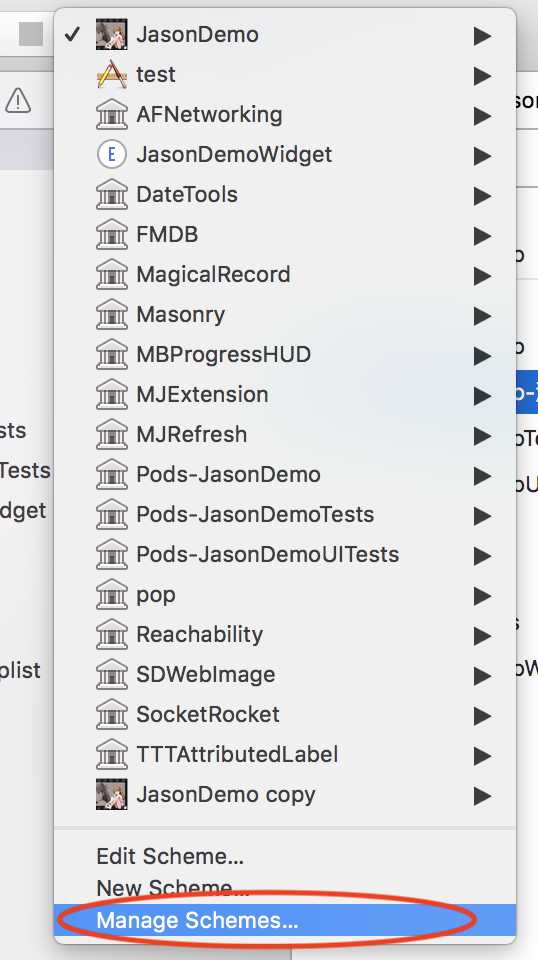Viewport: 538px width, 960px height.
Task: Click the checkmark beside JasonDemo scheme
Action: point(72,34)
